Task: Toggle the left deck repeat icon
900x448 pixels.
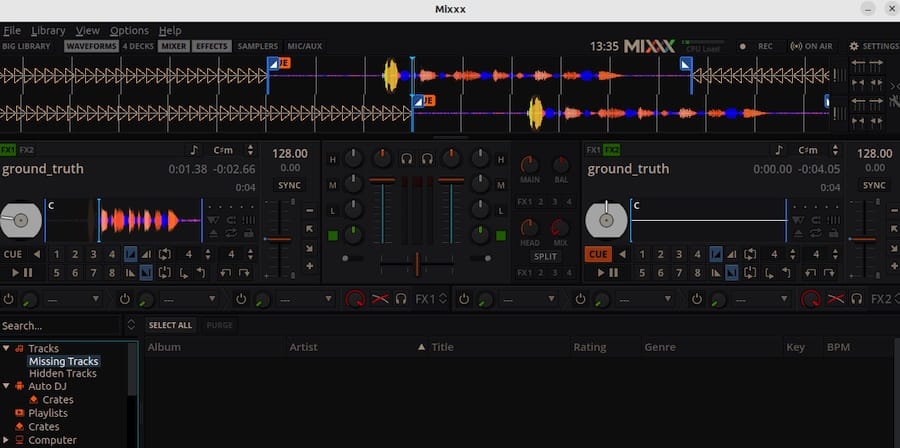Action: click(x=231, y=233)
